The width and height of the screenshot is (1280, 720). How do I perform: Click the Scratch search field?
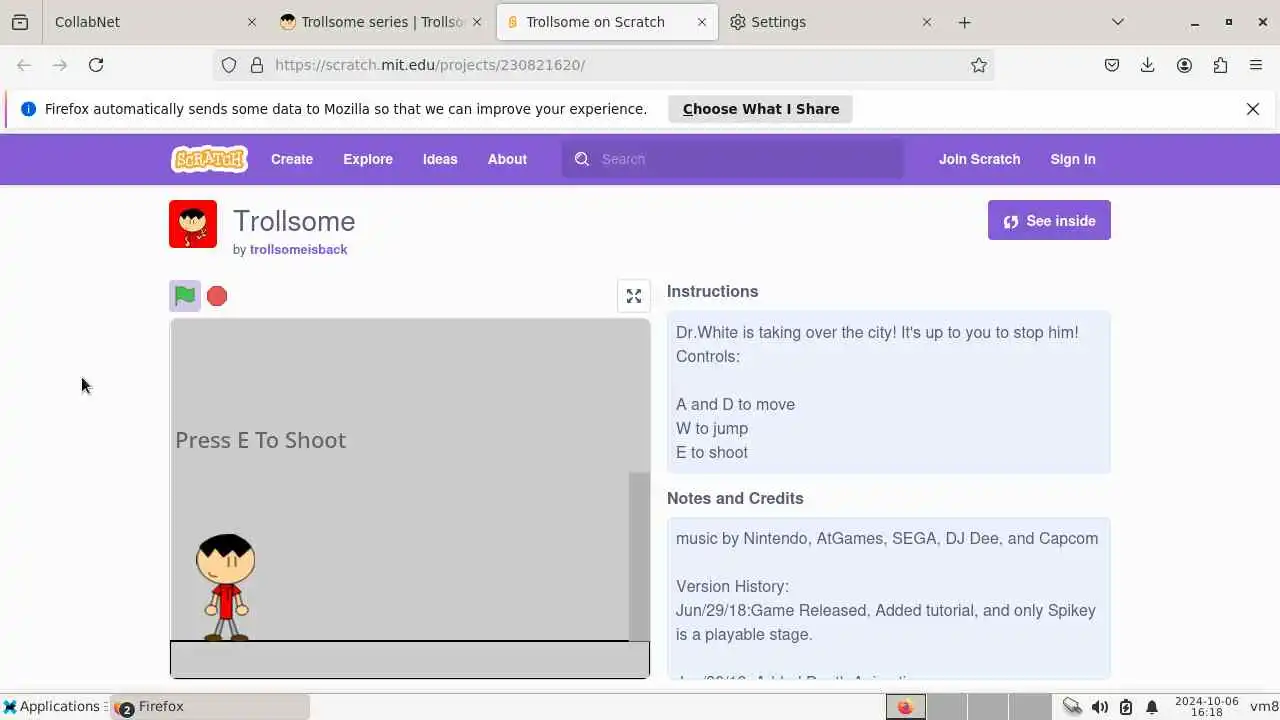pos(733,159)
